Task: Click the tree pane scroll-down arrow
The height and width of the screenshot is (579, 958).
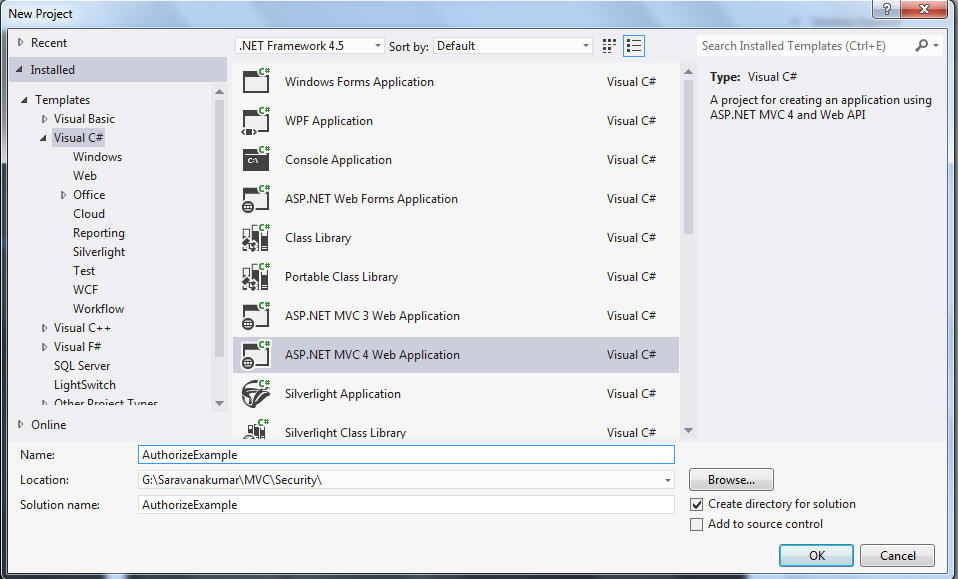Action: [x=219, y=404]
